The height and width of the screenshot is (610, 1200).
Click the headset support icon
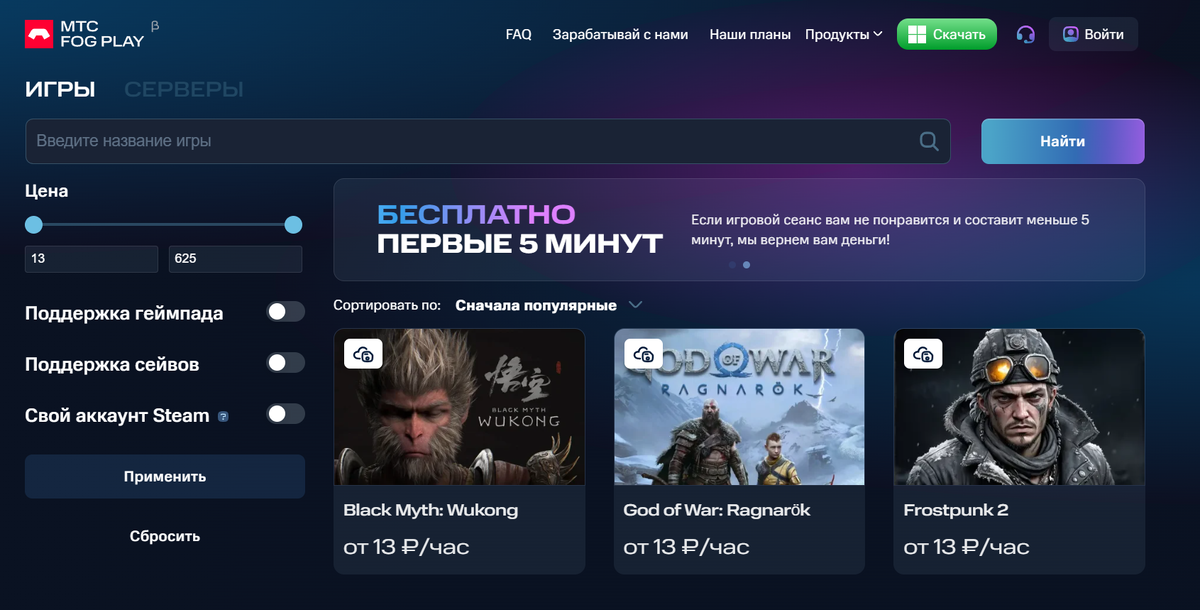coord(1025,34)
